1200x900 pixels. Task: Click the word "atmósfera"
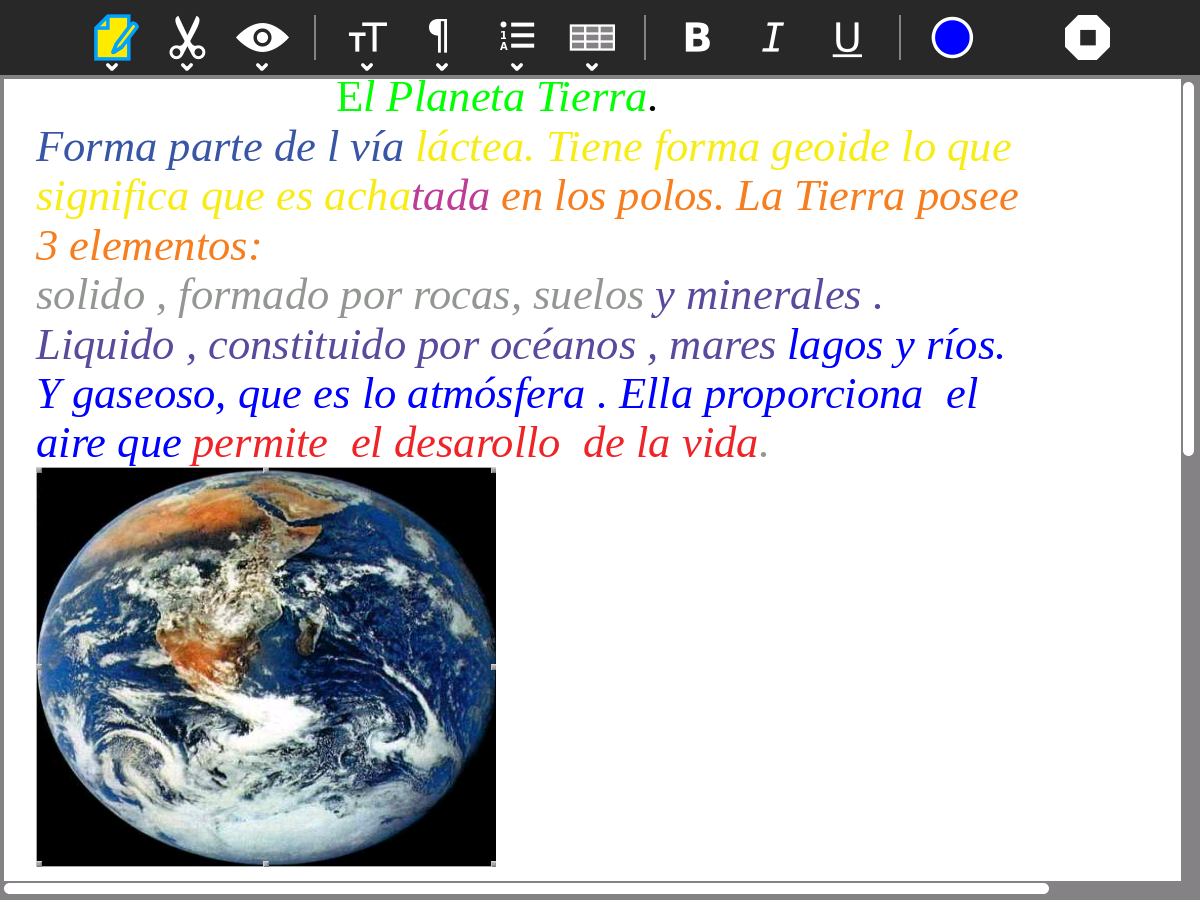pyautogui.click(x=496, y=395)
